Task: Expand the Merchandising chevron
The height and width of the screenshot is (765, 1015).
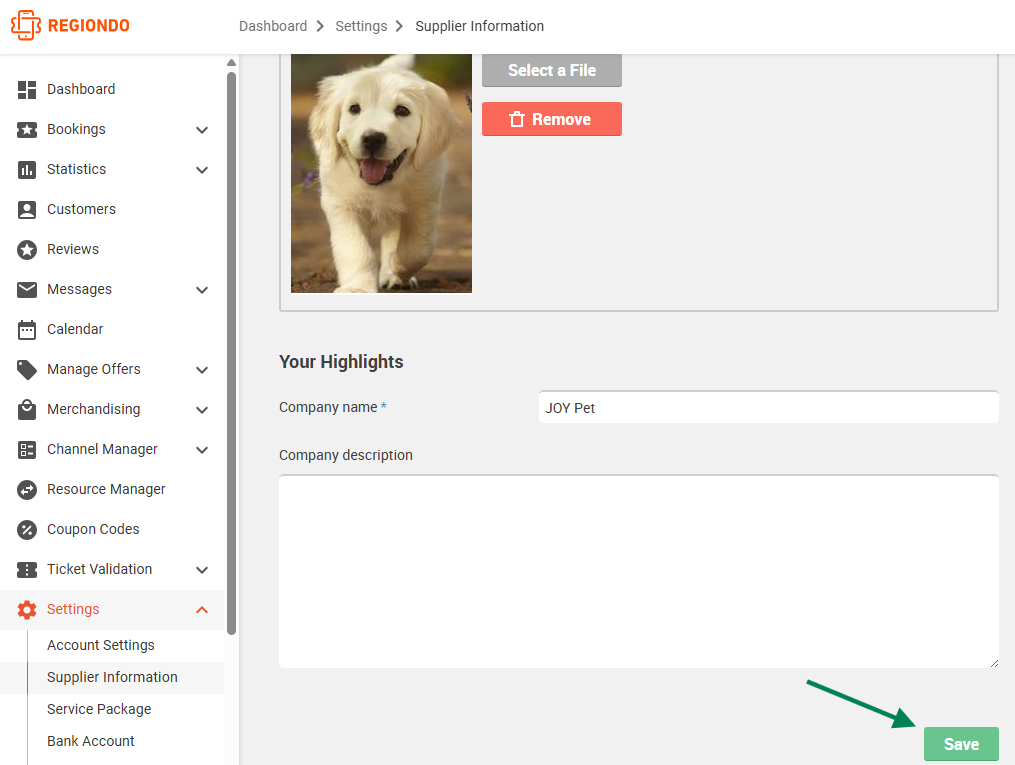Action: 202,410
